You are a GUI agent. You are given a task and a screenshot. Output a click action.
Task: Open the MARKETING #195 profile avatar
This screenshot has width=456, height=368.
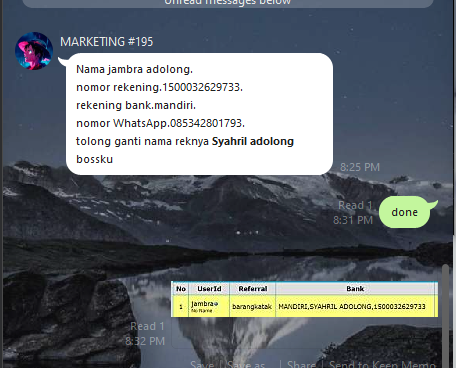34,51
